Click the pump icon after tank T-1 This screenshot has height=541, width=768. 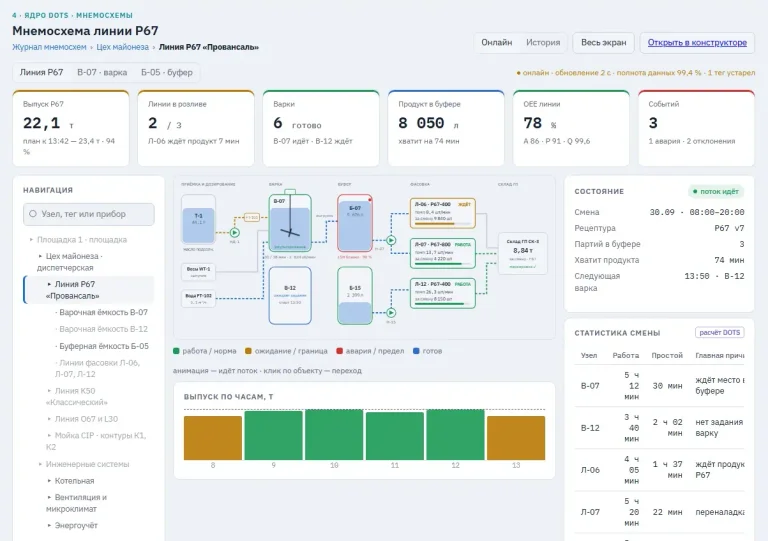235,233
